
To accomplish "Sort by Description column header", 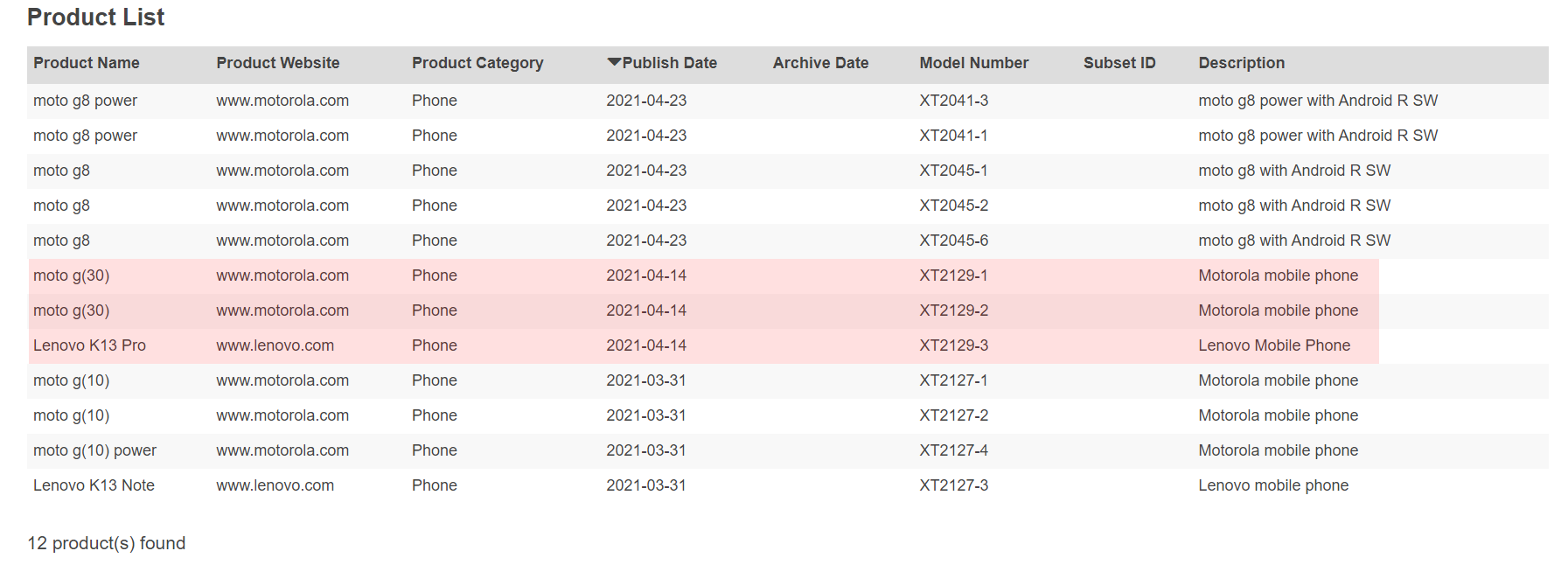I will click(1241, 63).
